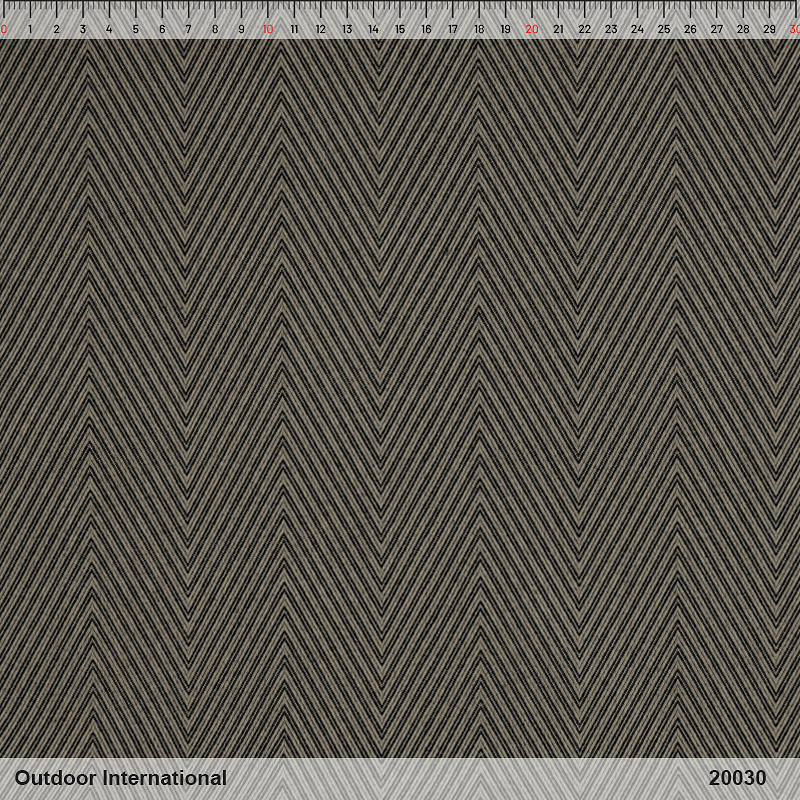Click the red 20 ruler mark
Image resolution: width=800 pixels, height=800 pixels.
click(x=531, y=30)
